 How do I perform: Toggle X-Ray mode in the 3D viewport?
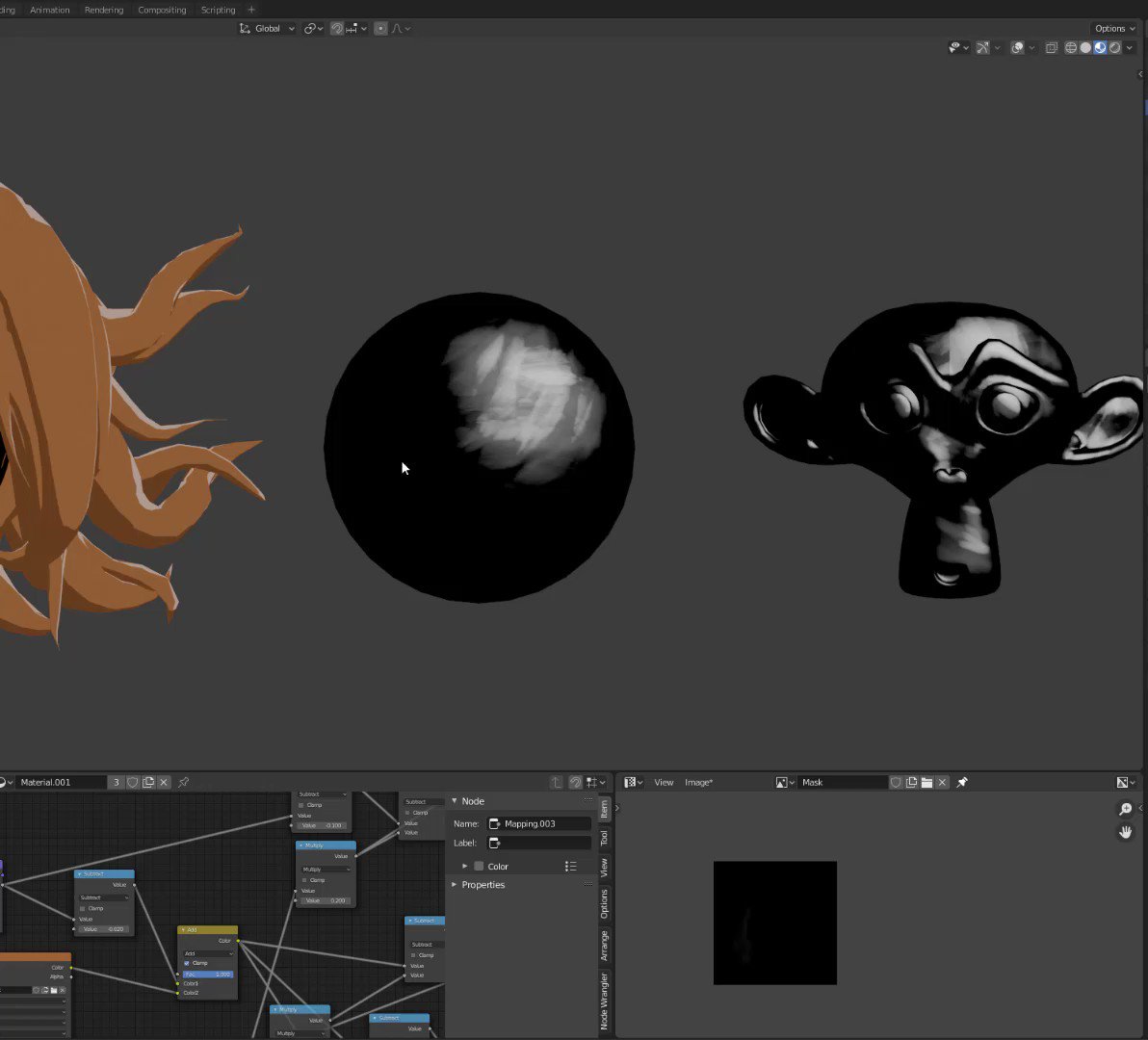click(1051, 47)
